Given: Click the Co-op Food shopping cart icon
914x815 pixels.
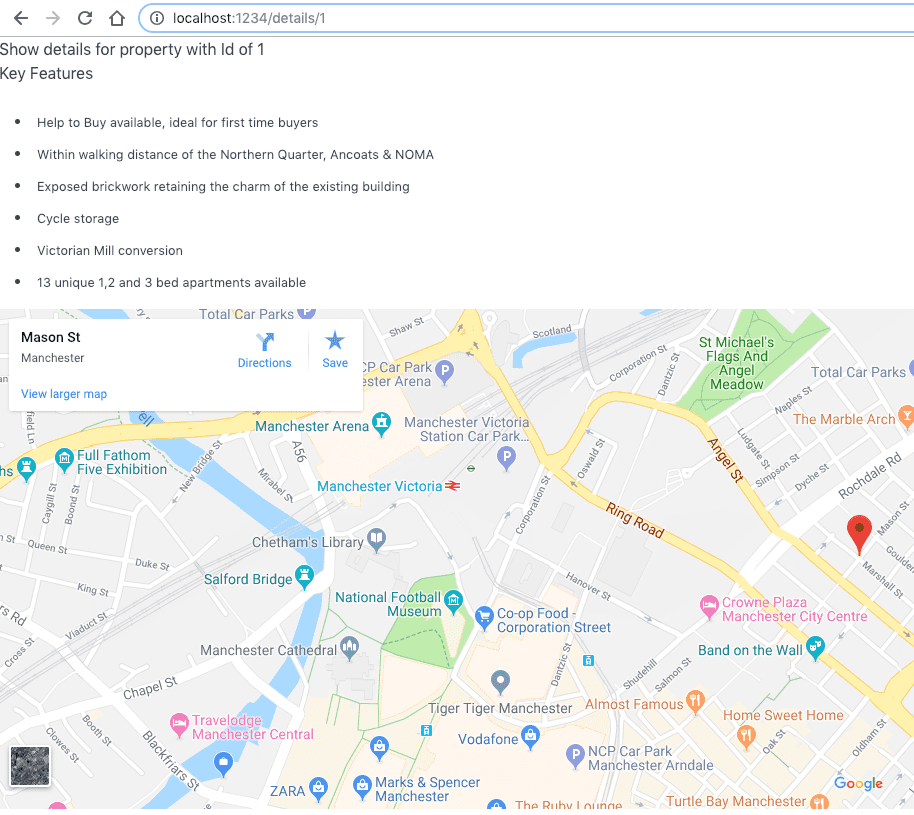Looking at the screenshot, I should click(x=484, y=618).
